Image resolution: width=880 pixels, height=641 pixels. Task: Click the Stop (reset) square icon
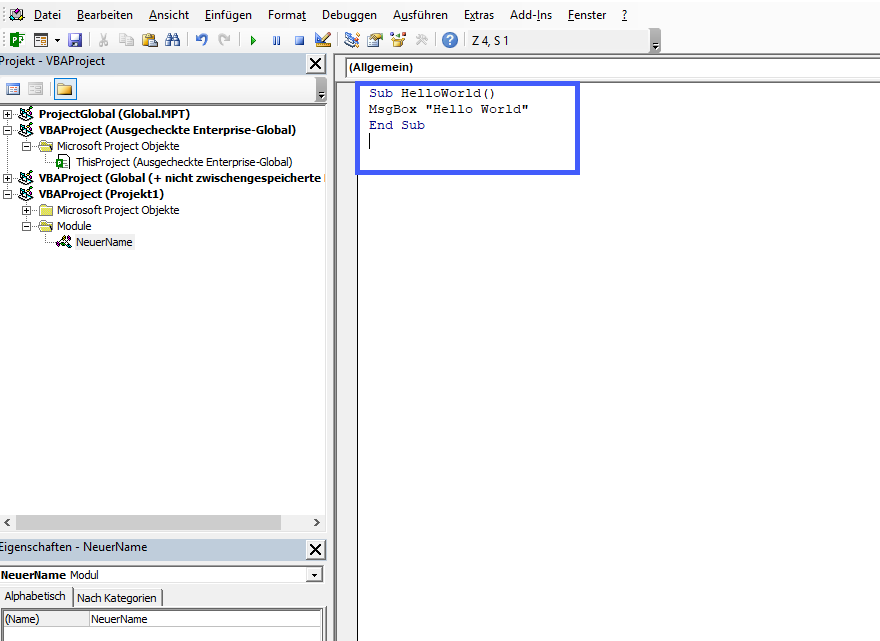click(x=299, y=40)
